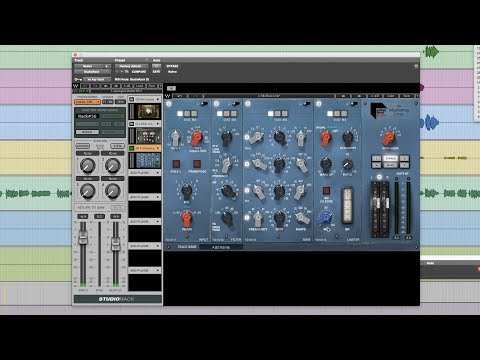The image size is (480, 360).
Task: Toggle the second Tone band on/off light
Action: tap(247, 164)
